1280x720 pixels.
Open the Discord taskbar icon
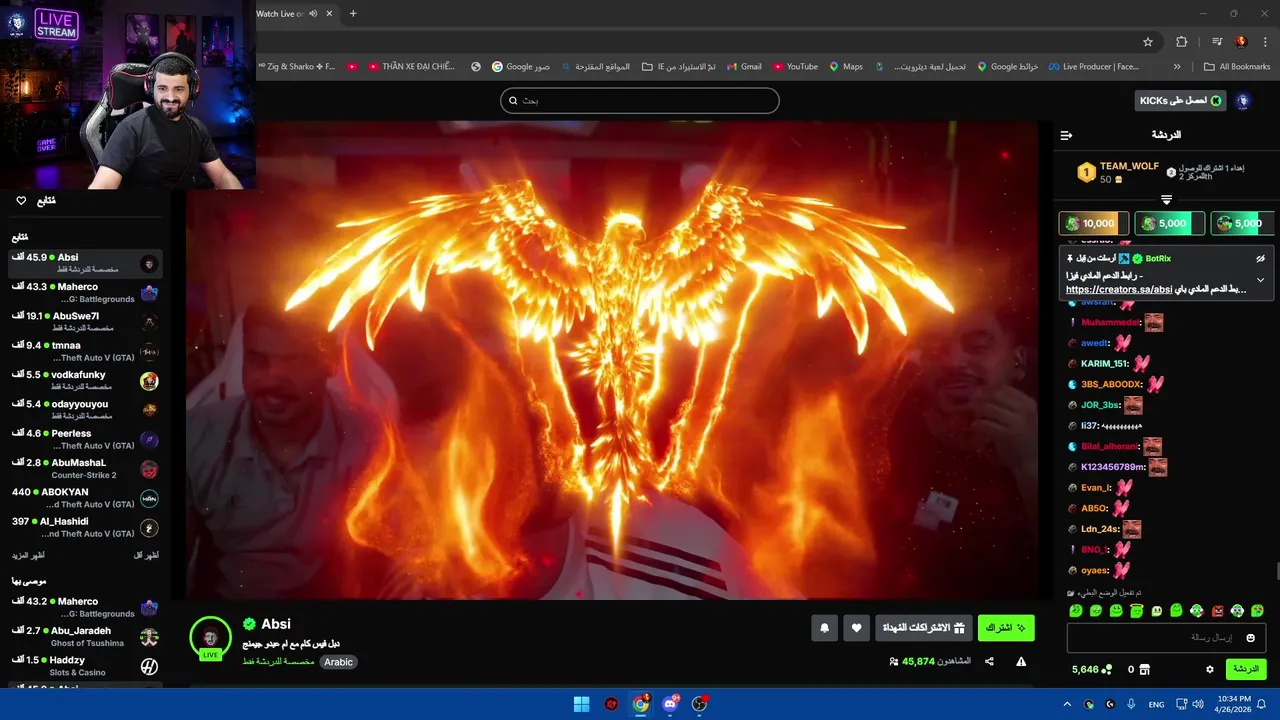tap(670, 704)
